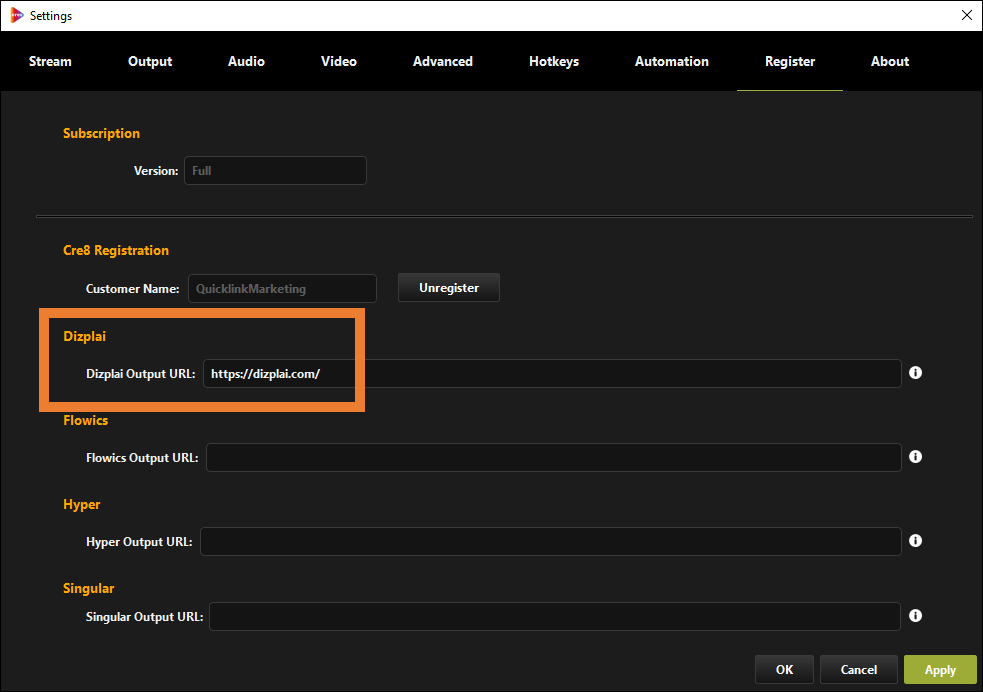Click the Hyper Output URL: label

click(139, 542)
